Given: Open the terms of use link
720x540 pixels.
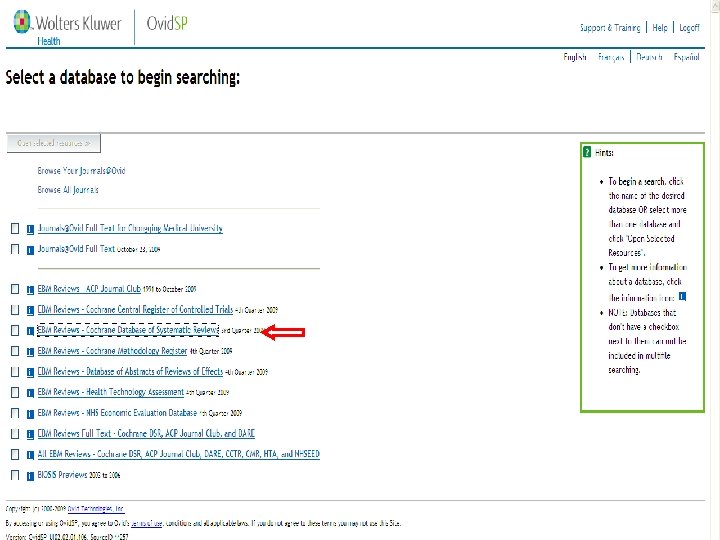Looking at the screenshot, I should click(146, 523).
